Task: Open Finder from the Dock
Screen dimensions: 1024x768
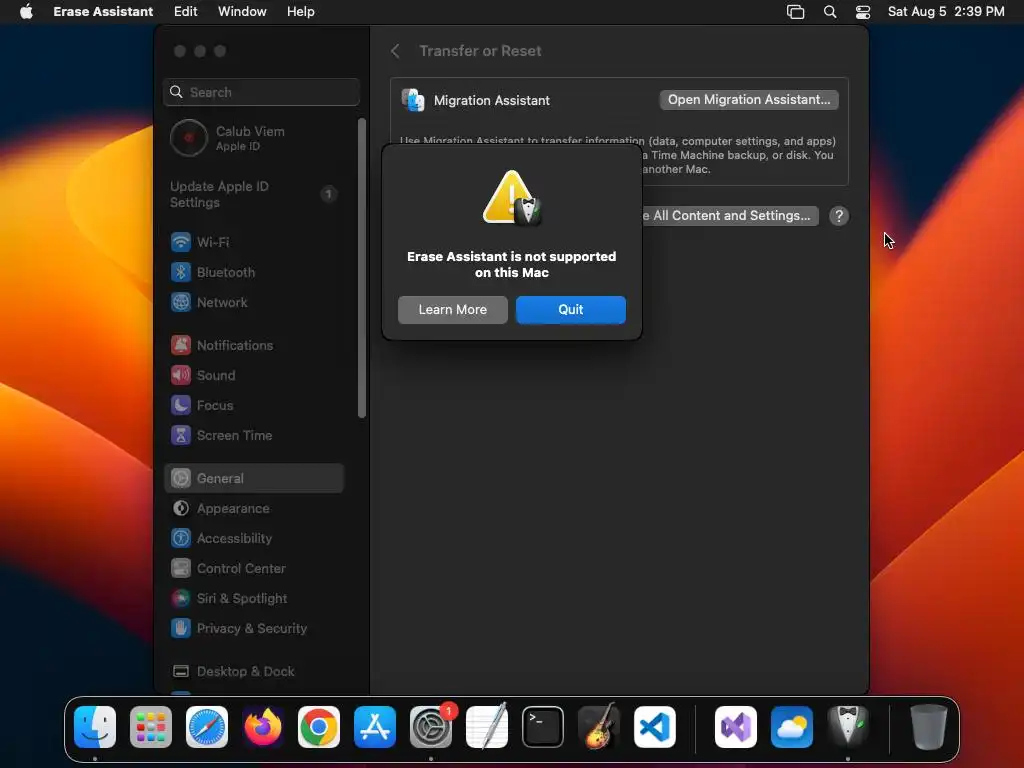Action: click(95, 727)
